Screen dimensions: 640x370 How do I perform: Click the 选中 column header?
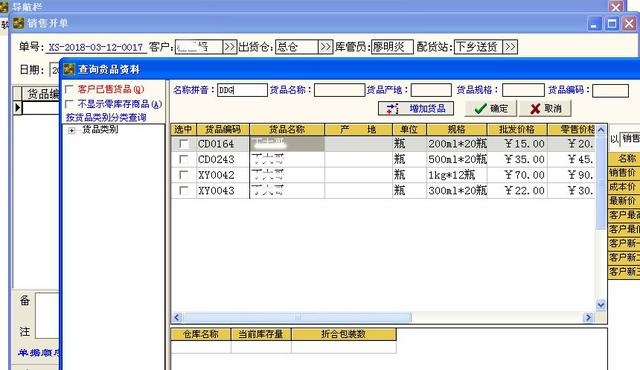[183, 130]
